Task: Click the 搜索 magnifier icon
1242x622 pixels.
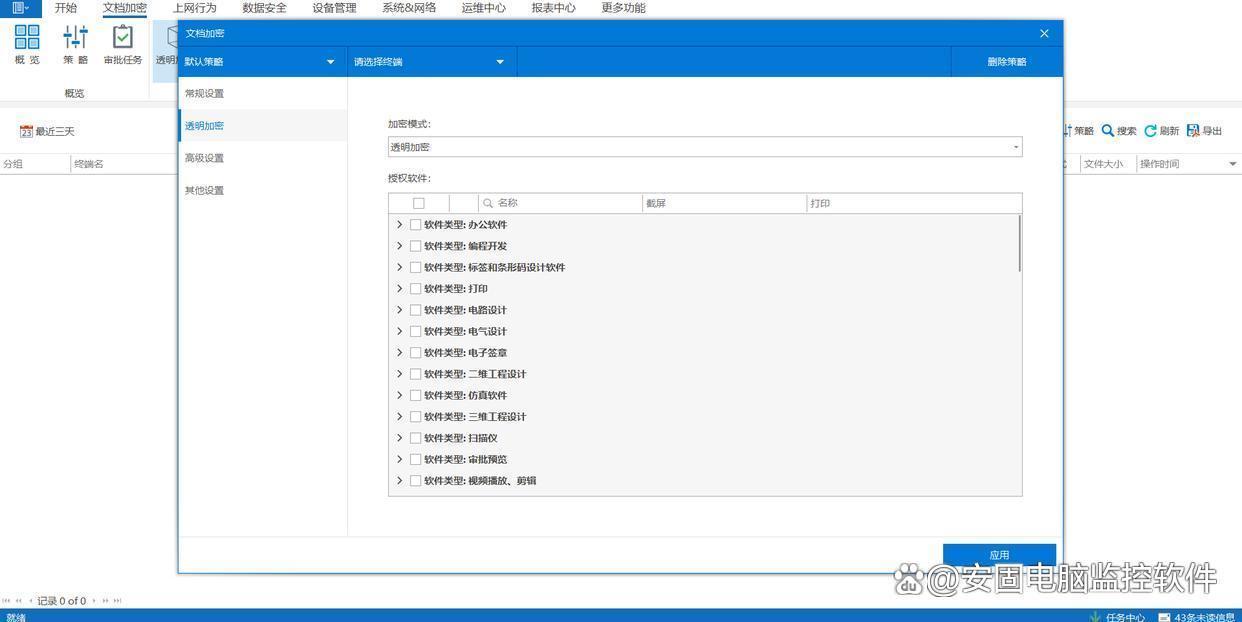Action: (x=1108, y=131)
